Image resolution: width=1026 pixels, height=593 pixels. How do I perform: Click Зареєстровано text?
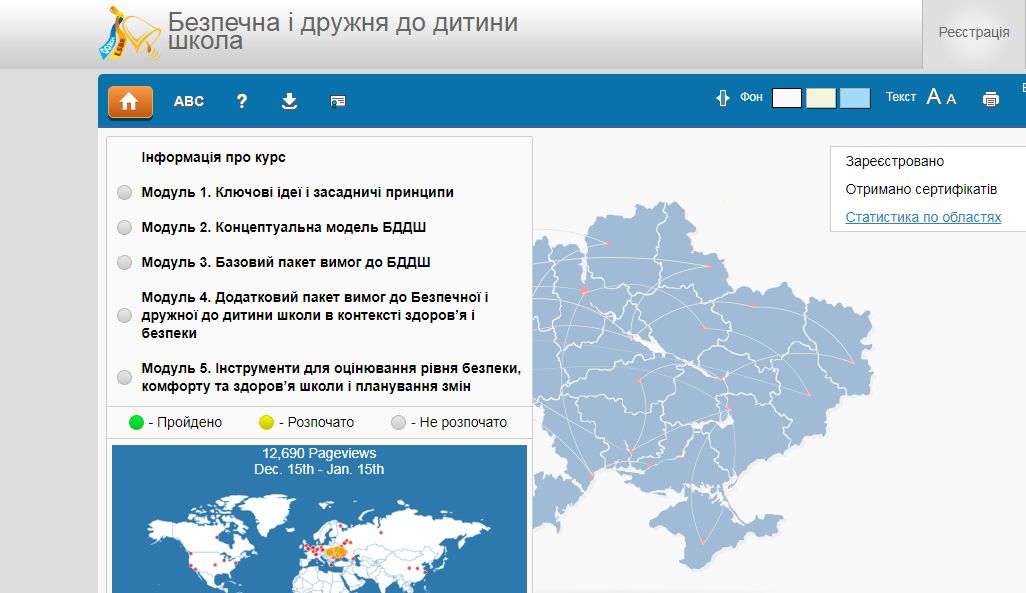tap(894, 161)
